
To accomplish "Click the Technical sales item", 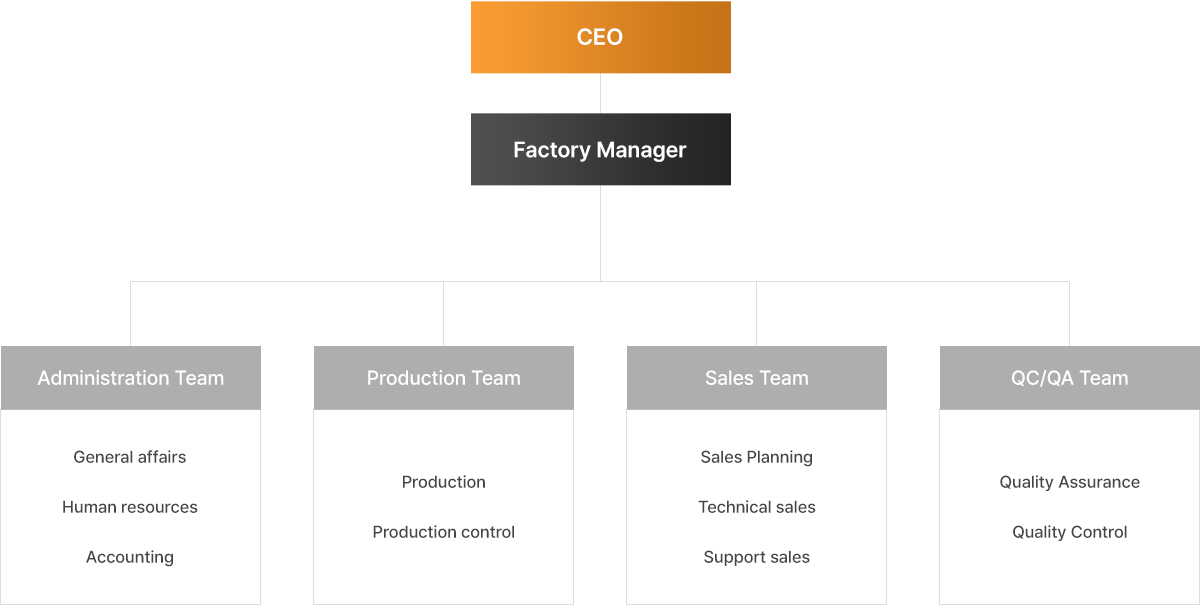I will click(756, 507).
